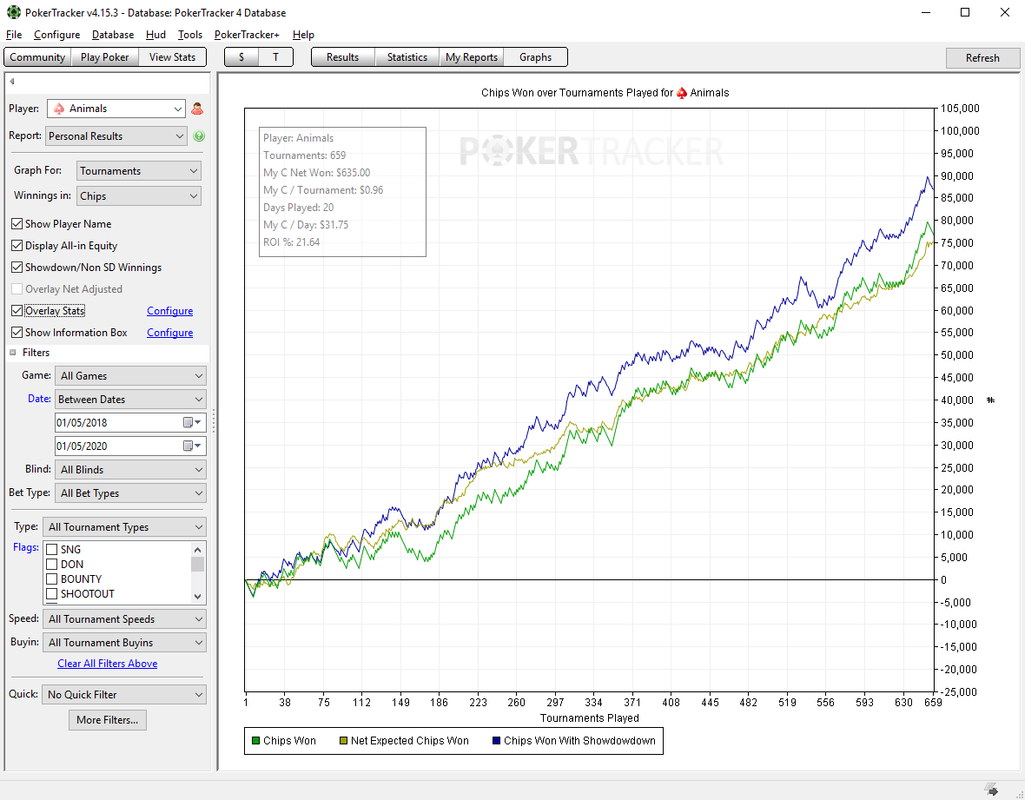
Task: Open the Tools menu
Action: [190, 35]
